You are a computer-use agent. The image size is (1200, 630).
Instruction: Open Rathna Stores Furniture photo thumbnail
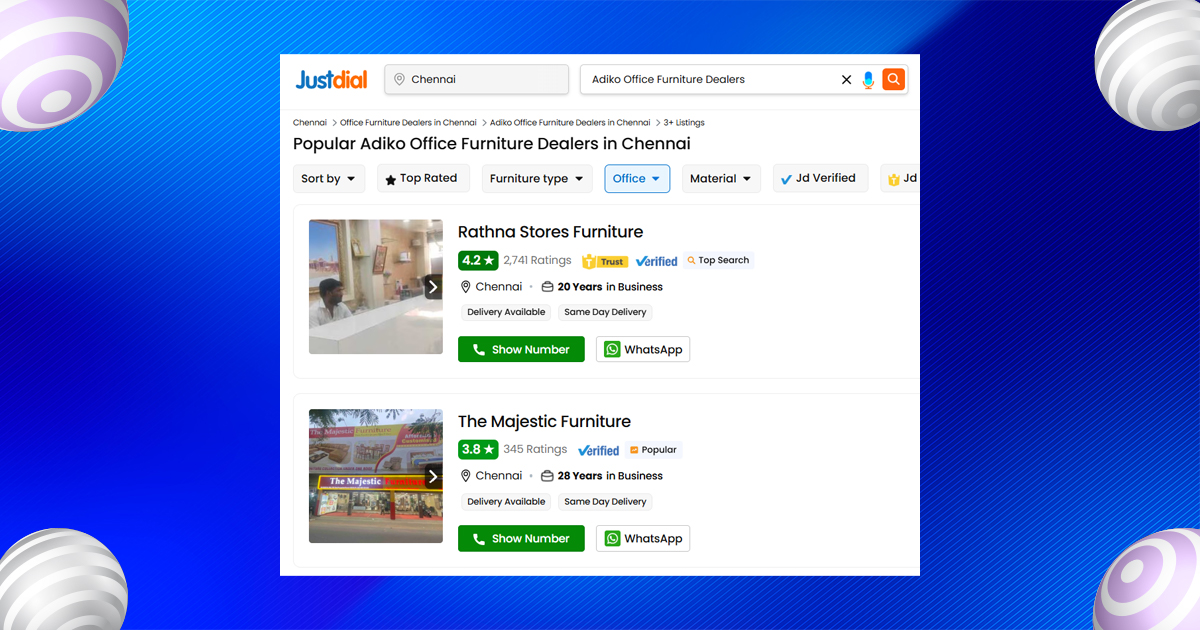(x=376, y=287)
